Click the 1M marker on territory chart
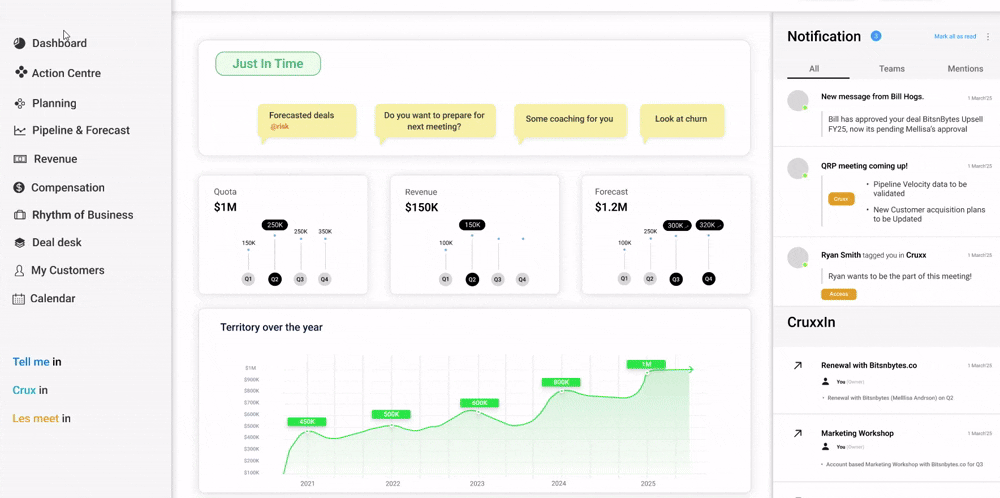1000x498 pixels. pos(646,364)
